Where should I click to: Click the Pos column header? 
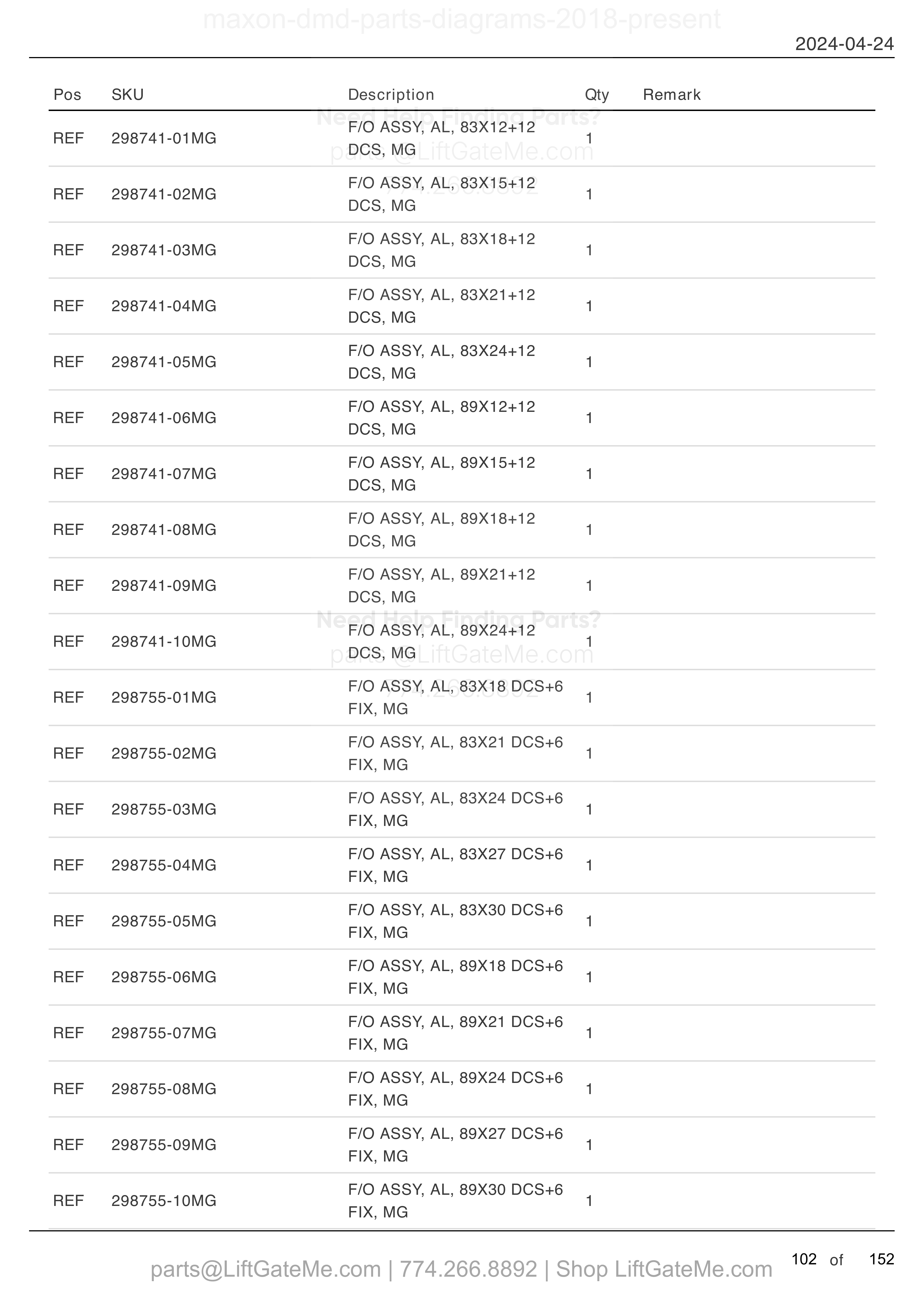tap(67, 95)
